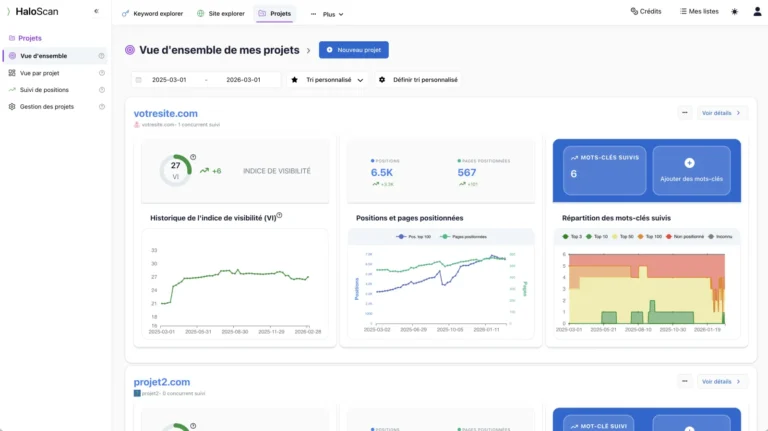Toggle Top 10 legend entry

(596, 237)
